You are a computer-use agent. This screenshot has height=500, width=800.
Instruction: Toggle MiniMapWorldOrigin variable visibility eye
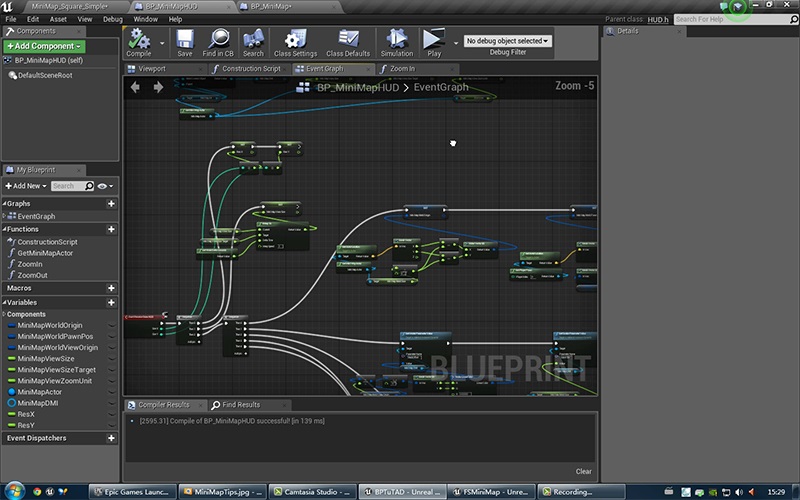tap(111, 326)
